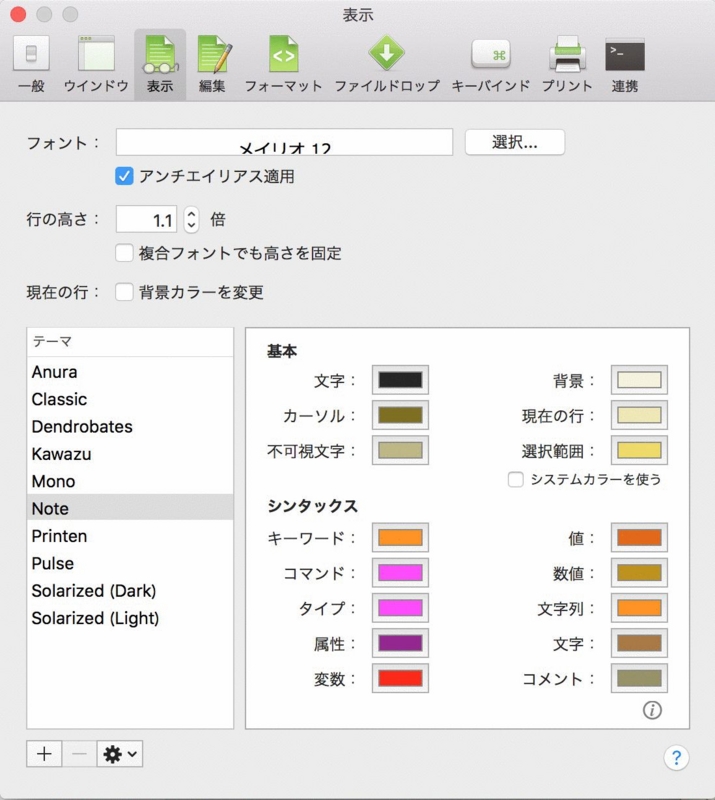Viewport: 715px width, 800px height.
Task: Open the 変数 red color well
Action: 400,679
